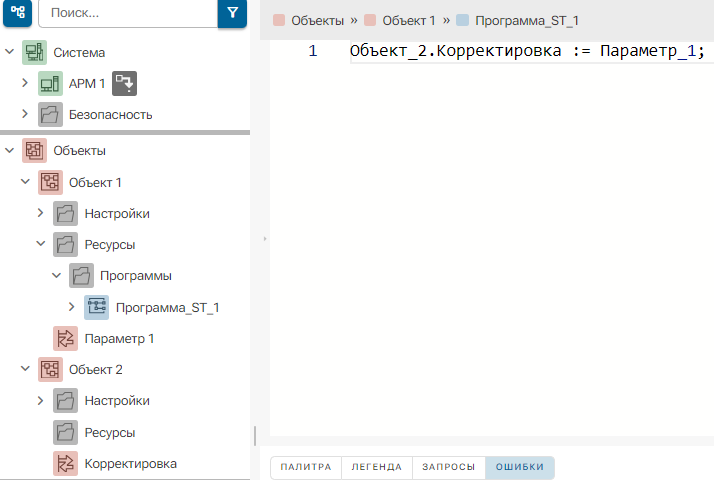This screenshot has height=480, width=714.
Task: Open the Запросы tab
Action: [x=449, y=467]
